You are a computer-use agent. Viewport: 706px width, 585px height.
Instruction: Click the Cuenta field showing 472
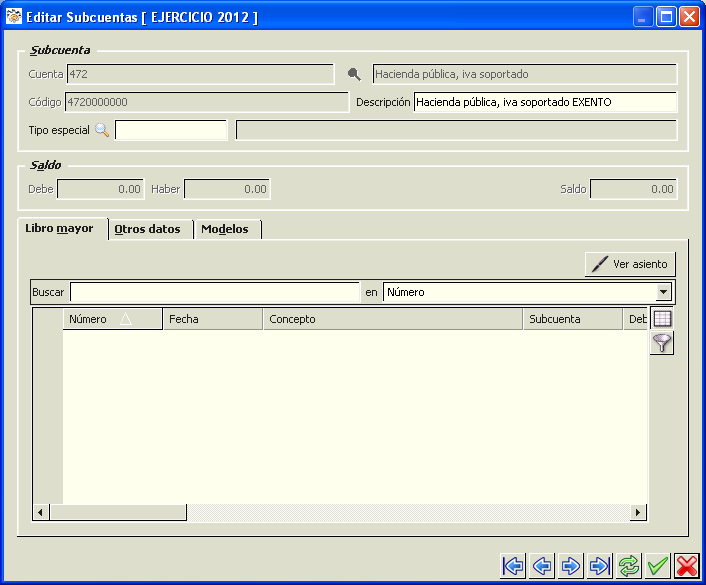pos(200,74)
